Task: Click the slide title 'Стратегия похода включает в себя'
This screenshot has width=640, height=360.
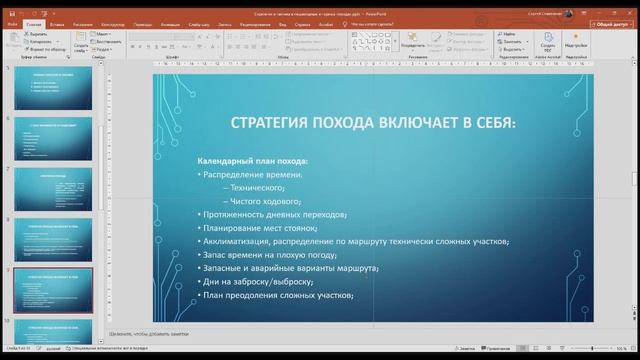Action: (x=373, y=122)
